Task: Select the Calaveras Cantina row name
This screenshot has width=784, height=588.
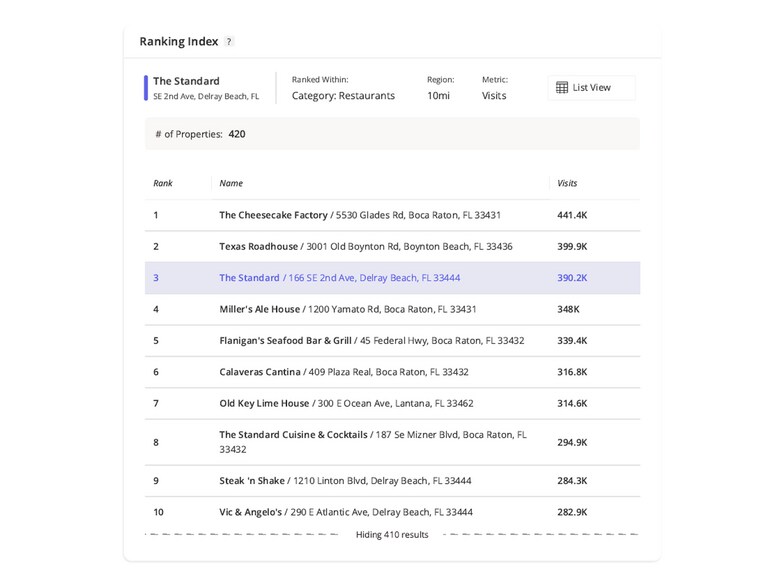Action: click(260, 372)
